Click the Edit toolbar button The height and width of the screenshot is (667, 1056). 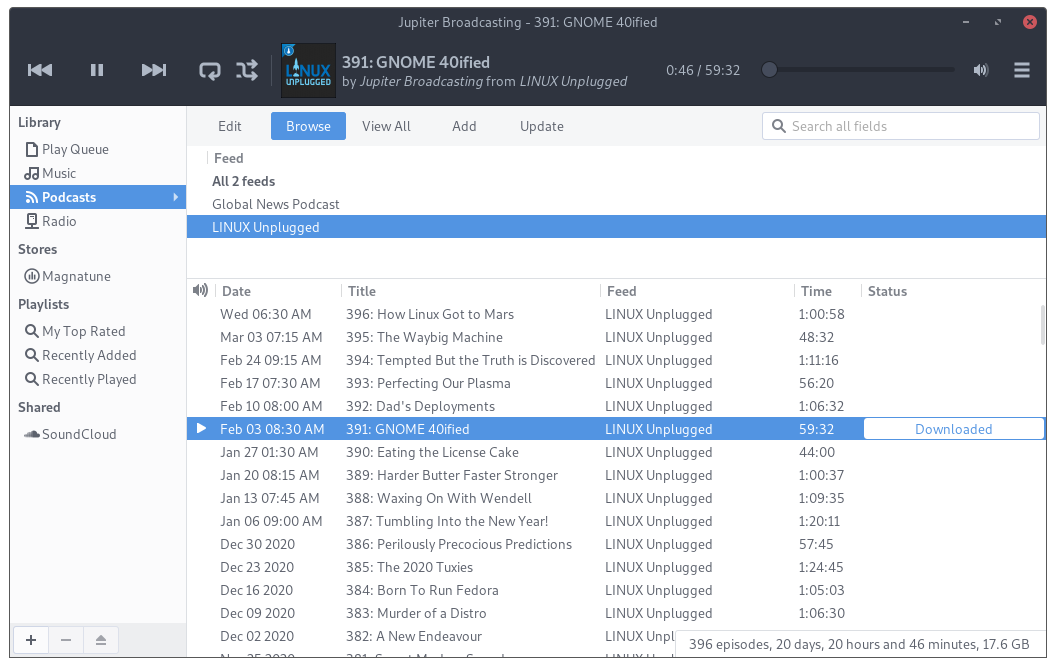point(230,126)
